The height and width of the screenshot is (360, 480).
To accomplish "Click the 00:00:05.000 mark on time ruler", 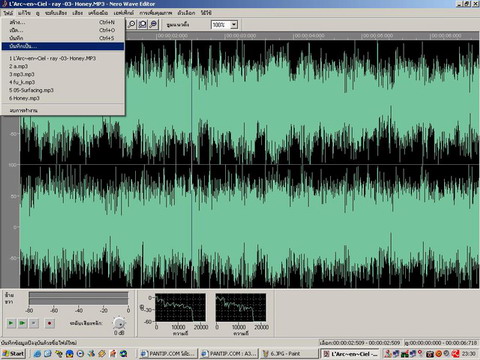I will 377,36.
